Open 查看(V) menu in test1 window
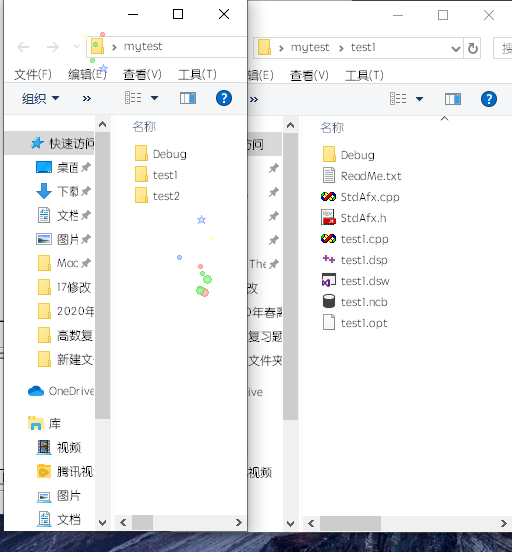 click(x=309, y=75)
